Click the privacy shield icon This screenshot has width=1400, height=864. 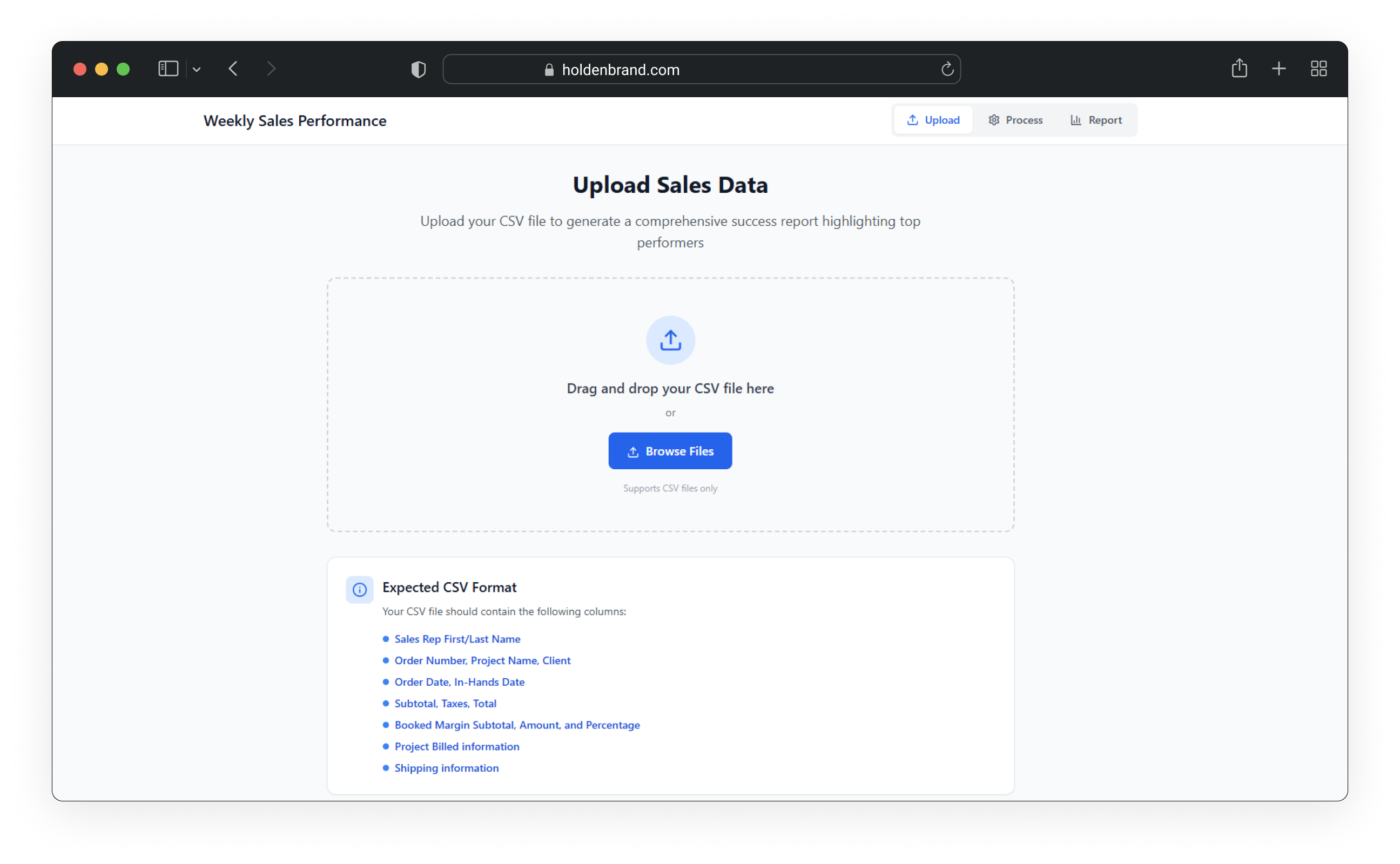[418, 70]
